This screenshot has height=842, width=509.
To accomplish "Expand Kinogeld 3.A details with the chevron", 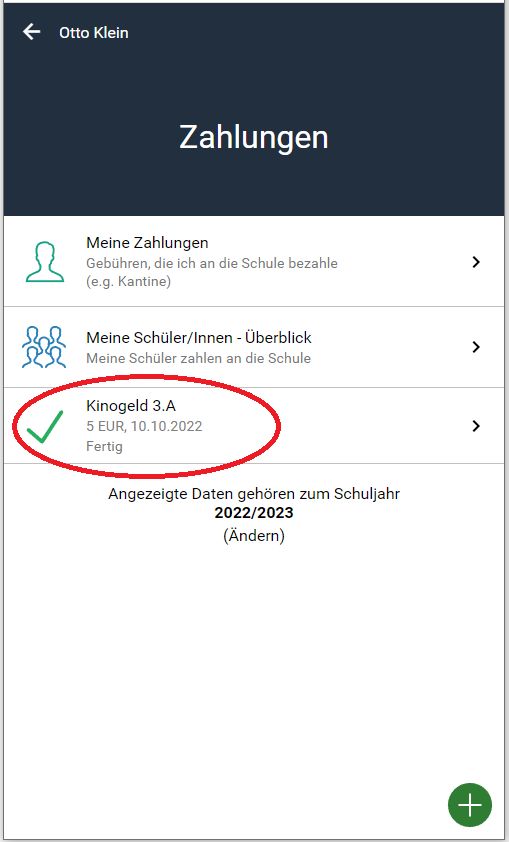I will pos(476,426).
